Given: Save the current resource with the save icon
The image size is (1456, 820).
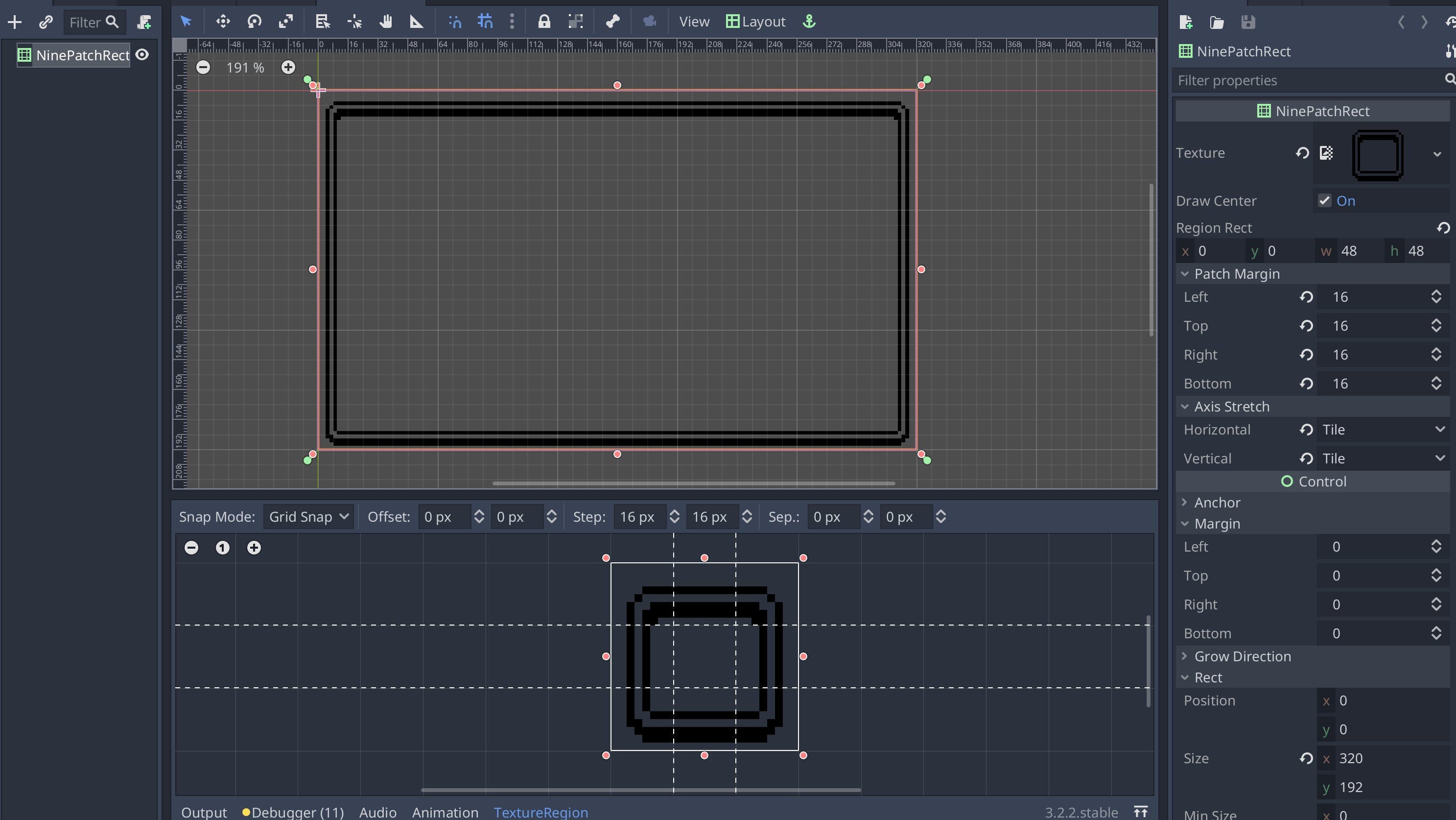Looking at the screenshot, I should (1249, 23).
